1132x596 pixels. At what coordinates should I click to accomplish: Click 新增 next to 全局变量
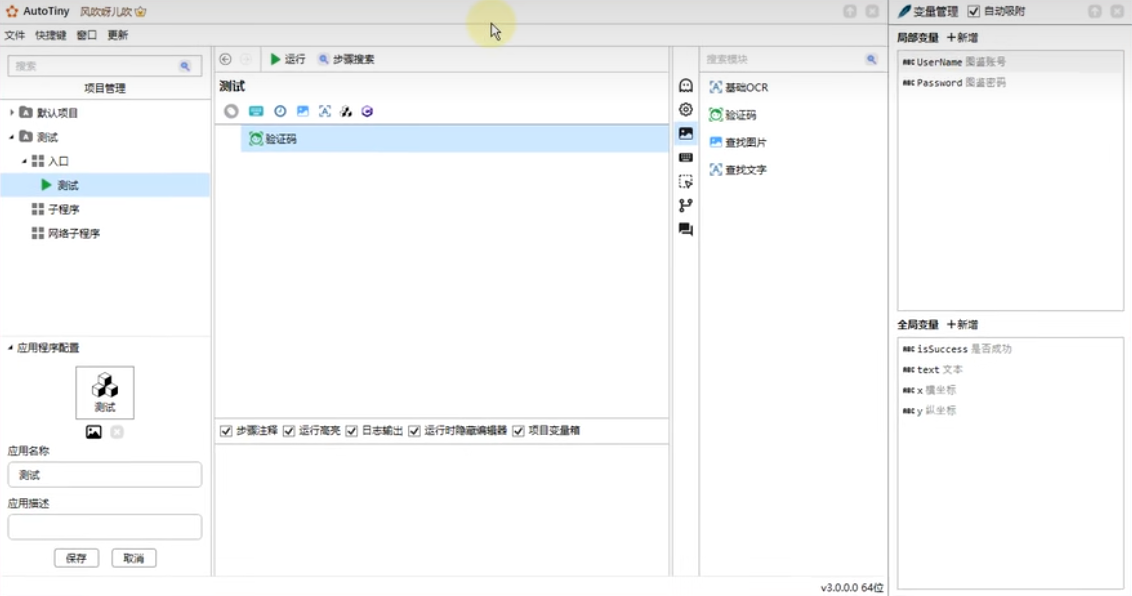click(x=962, y=325)
